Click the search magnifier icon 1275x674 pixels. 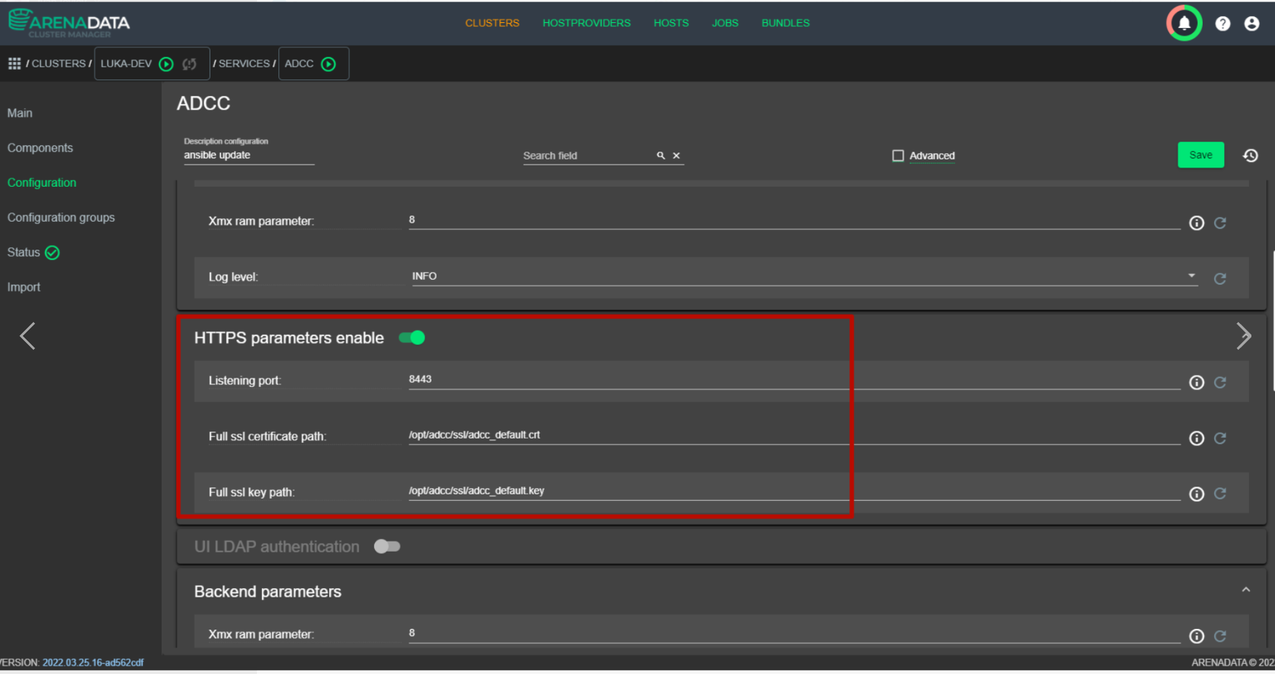click(660, 156)
